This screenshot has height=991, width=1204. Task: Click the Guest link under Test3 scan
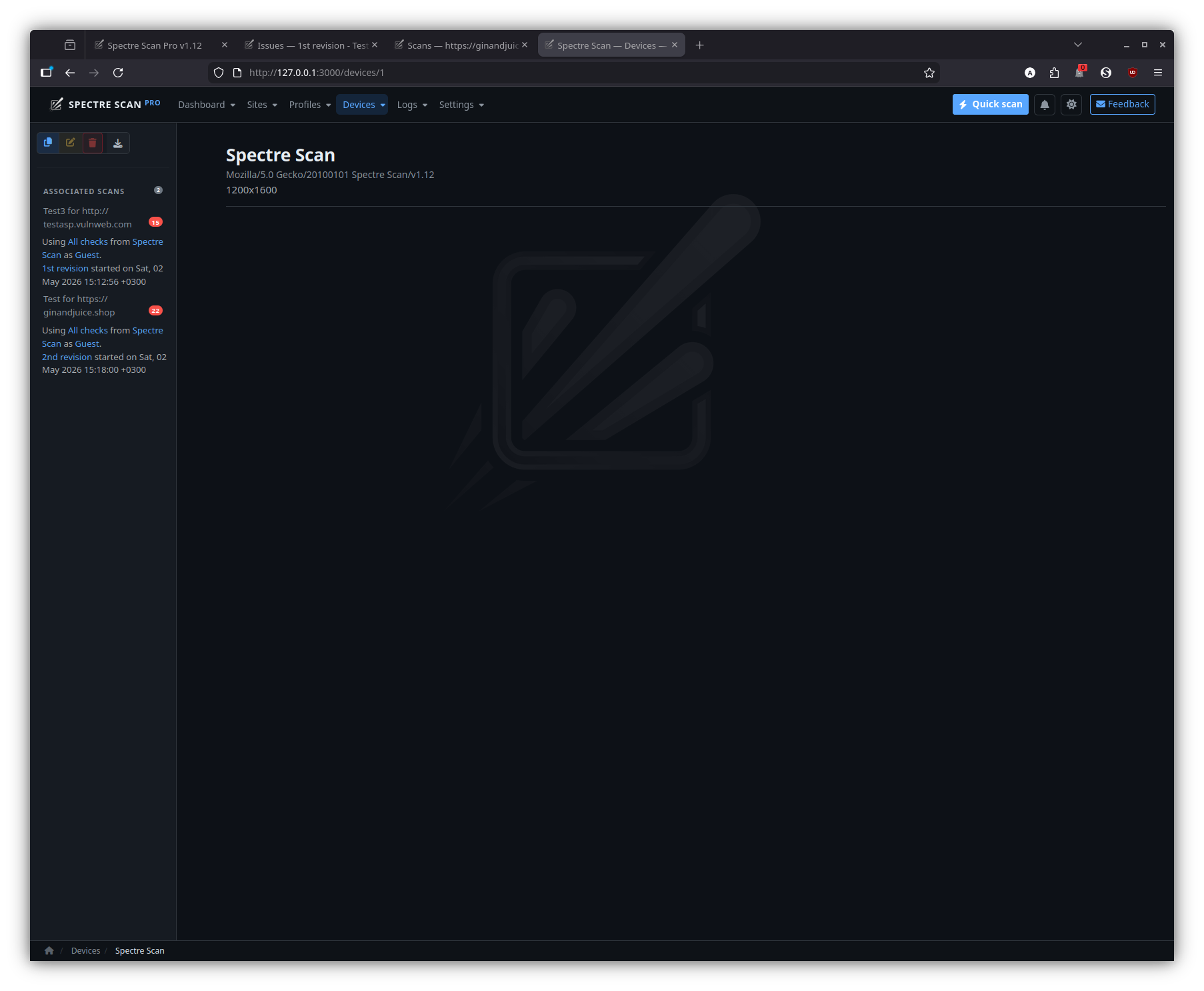click(87, 255)
